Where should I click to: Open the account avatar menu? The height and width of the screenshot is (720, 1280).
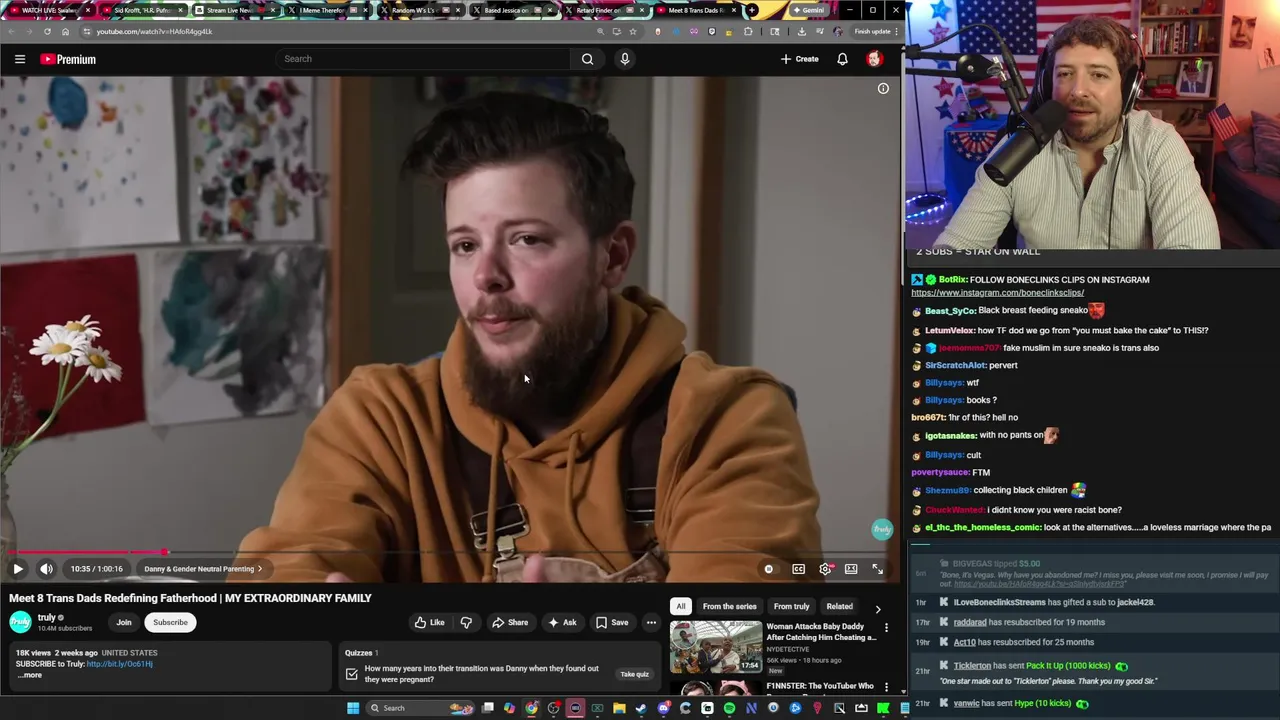pos(874,59)
